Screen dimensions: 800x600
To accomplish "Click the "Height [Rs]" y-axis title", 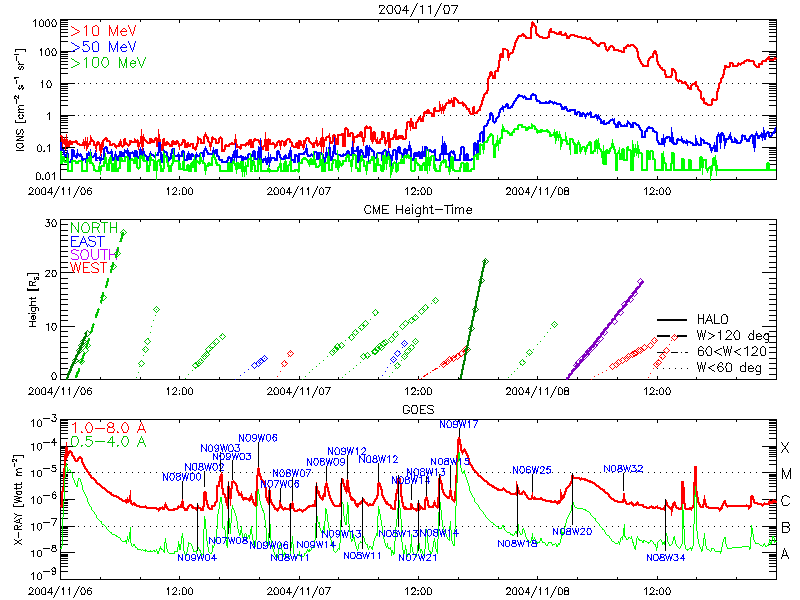I will [33, 299].
